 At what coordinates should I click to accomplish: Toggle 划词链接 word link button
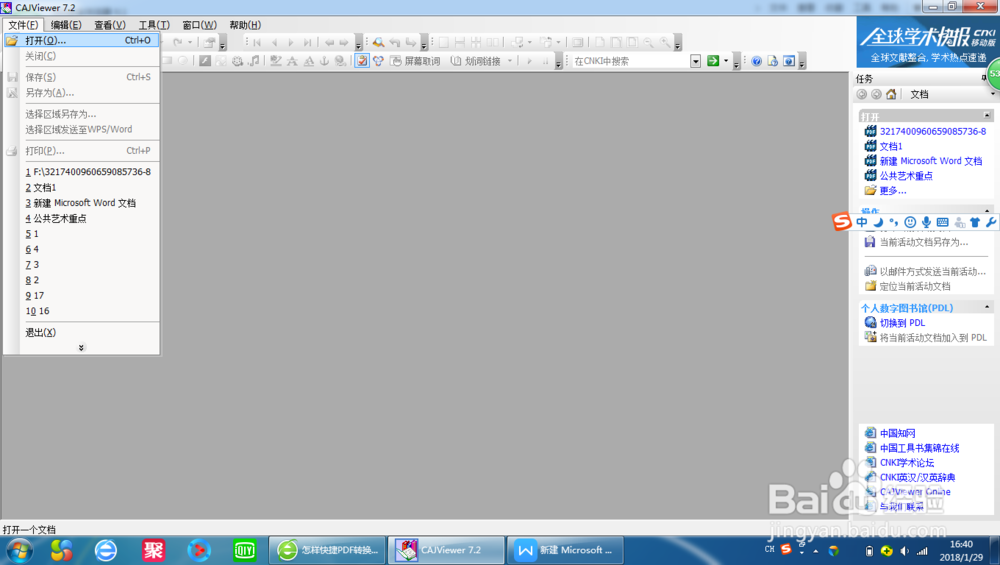[x=475, y=61]
